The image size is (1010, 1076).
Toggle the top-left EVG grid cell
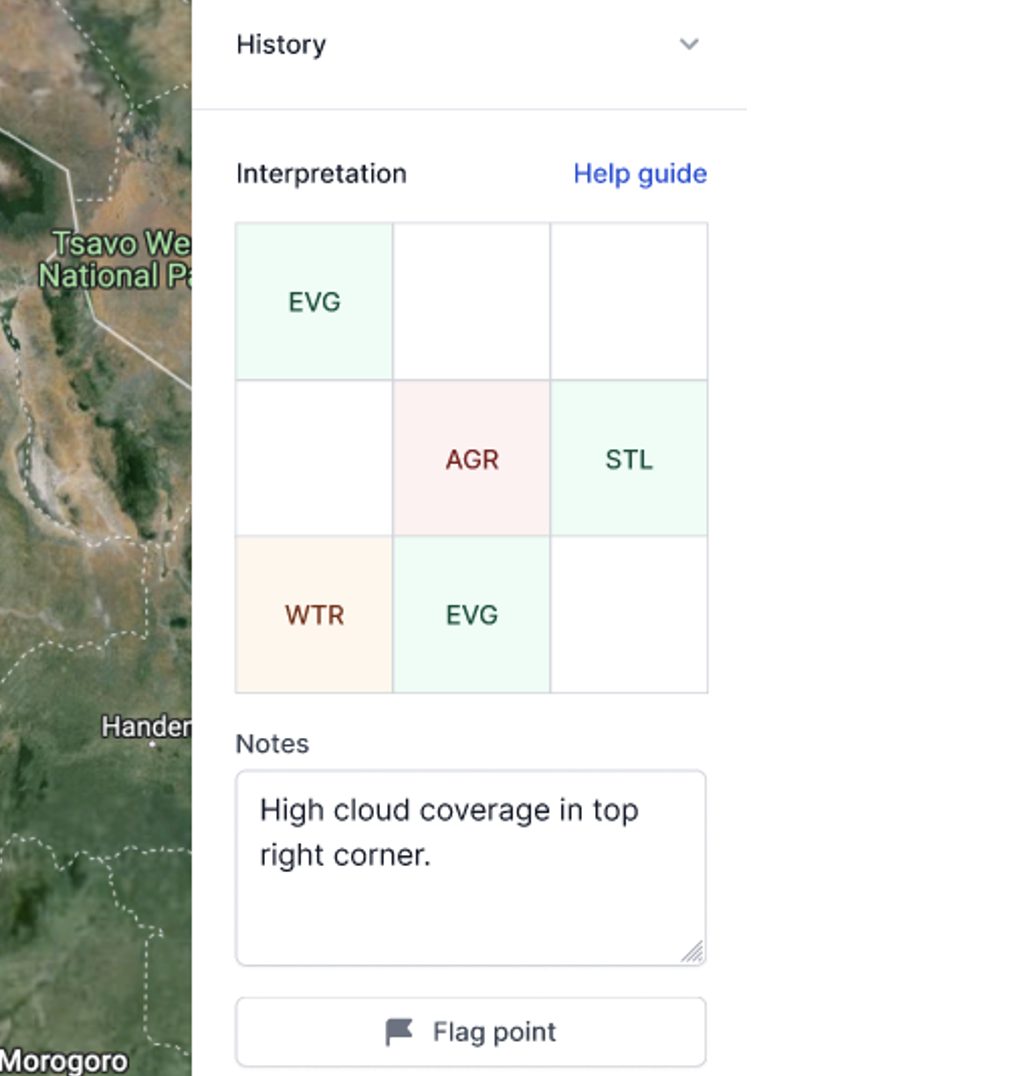[314, 302]
